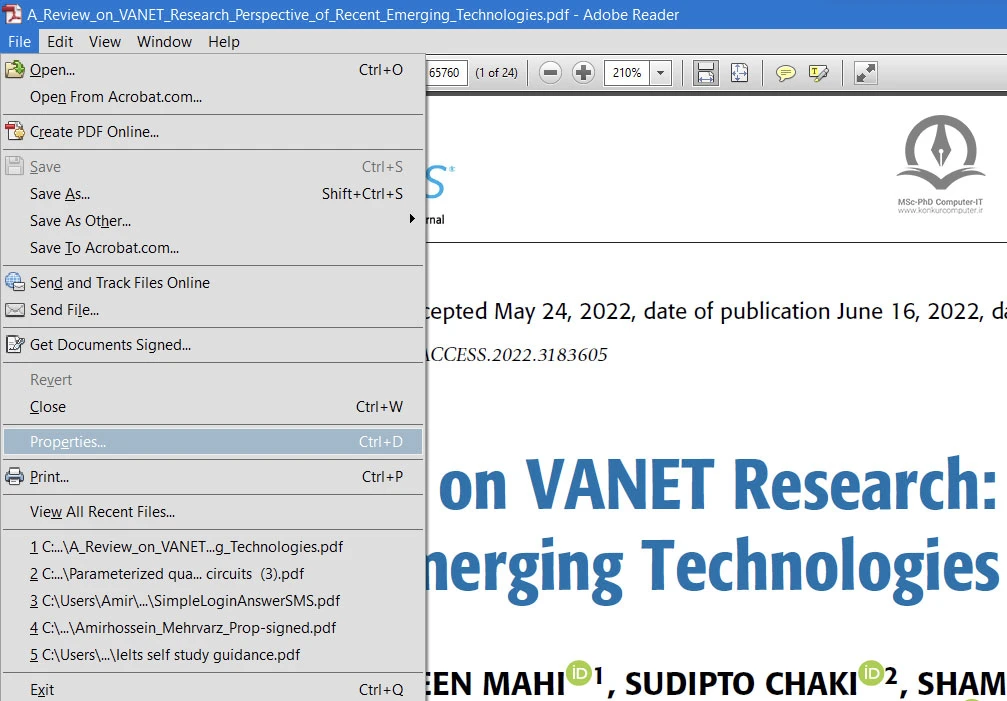Click the 210% zoom value field
This screenshot has height=701, width=1007.
[x=627, y=73]
